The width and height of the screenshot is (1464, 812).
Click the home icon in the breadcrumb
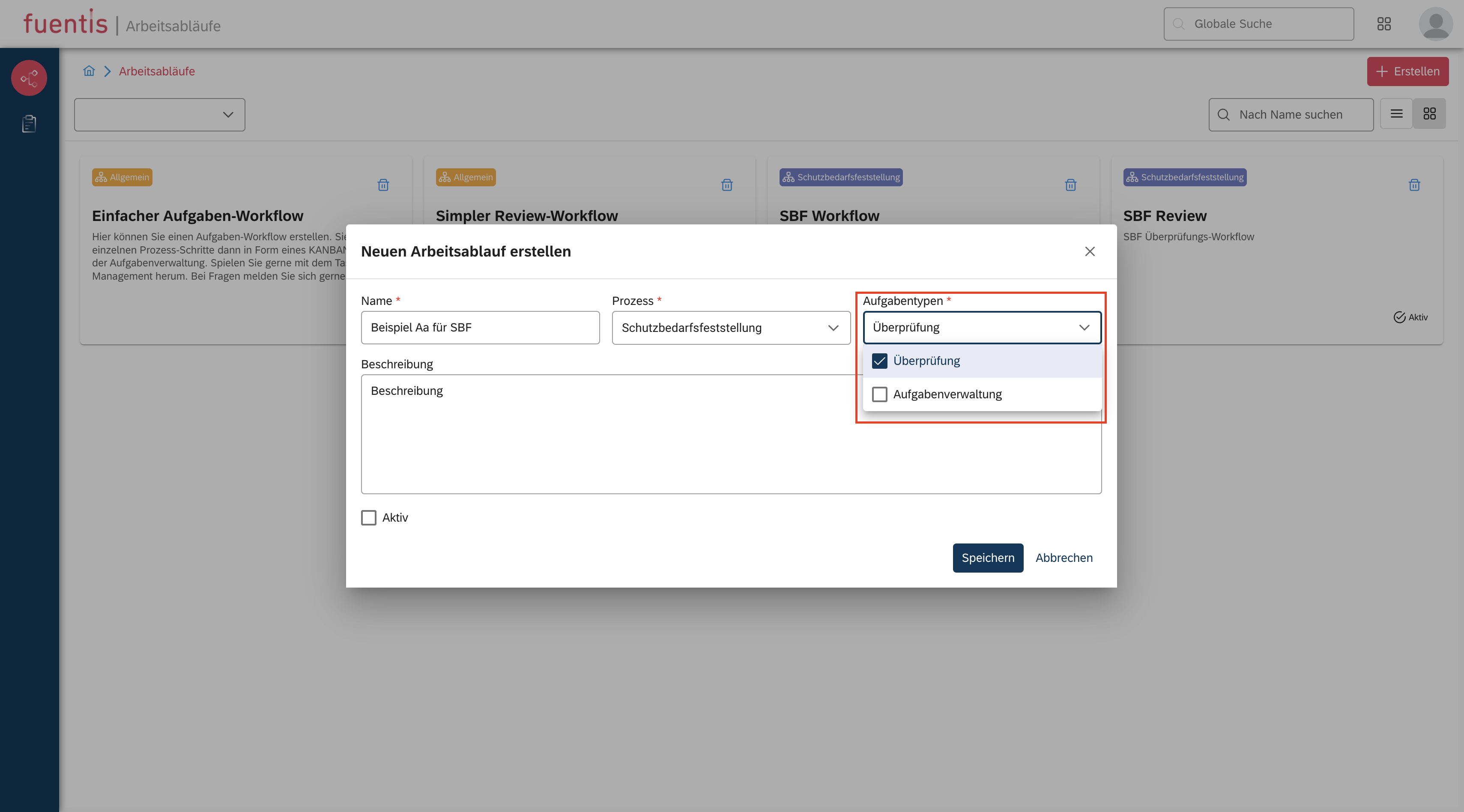tap(89, 71)
